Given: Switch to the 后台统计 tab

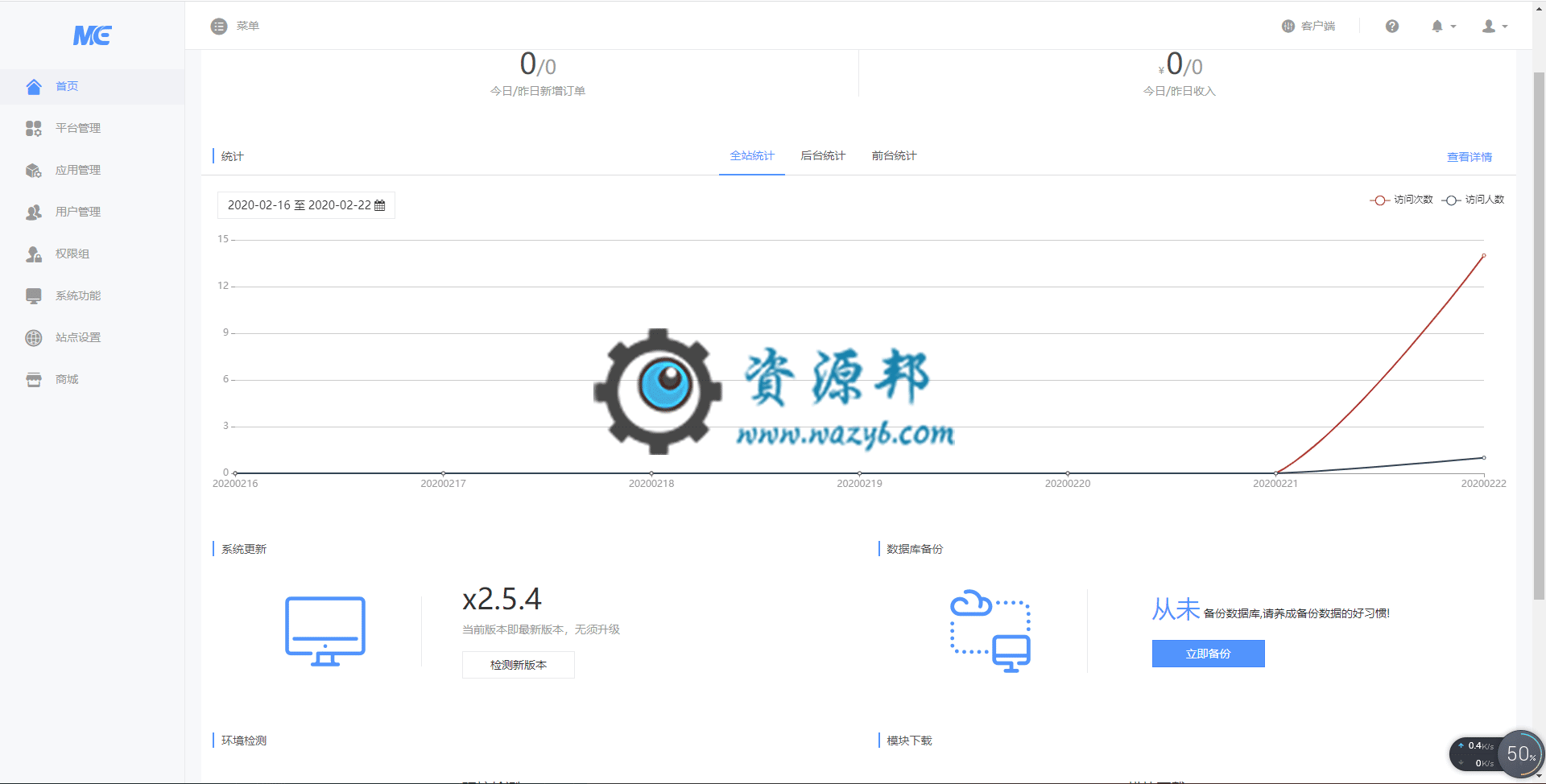Looking at the screenshot, I should coord(823,156).
